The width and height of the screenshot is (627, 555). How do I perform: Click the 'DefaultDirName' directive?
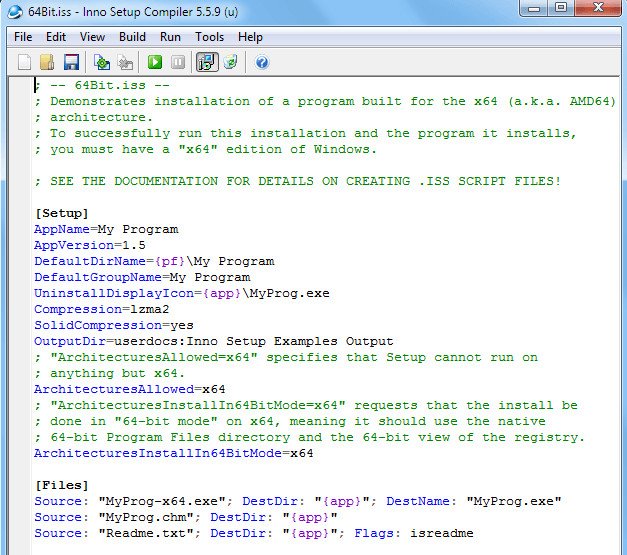pyautogui.click(x=90, y=261)
